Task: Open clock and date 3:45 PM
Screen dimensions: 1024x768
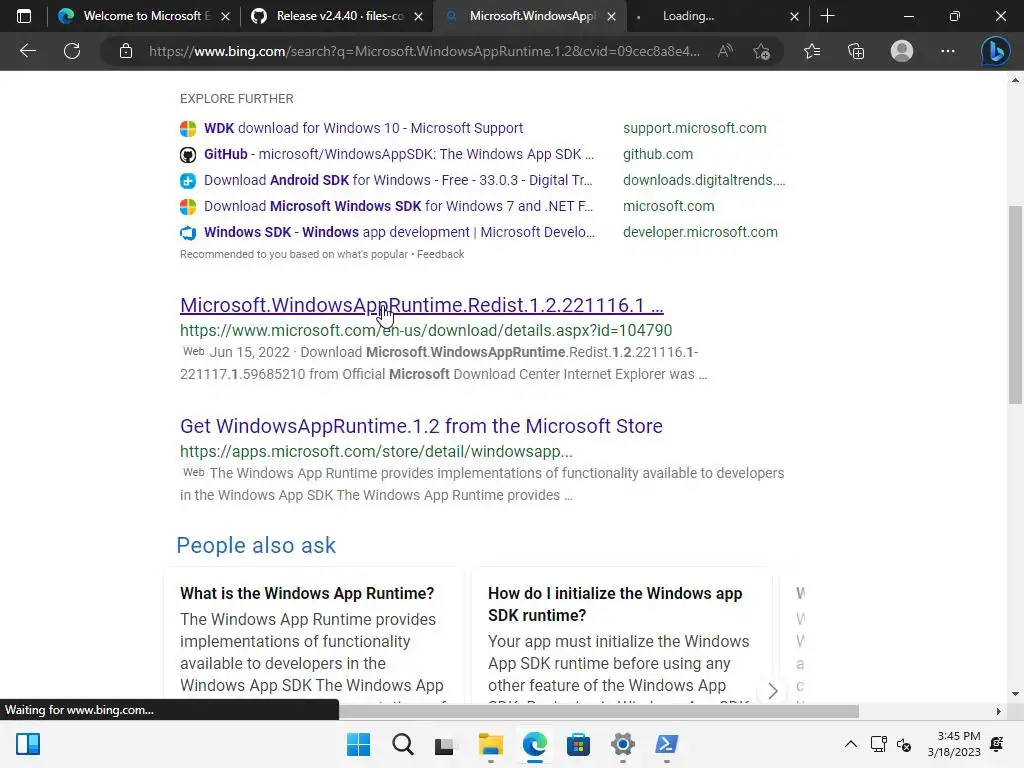Action: point(953,744)
